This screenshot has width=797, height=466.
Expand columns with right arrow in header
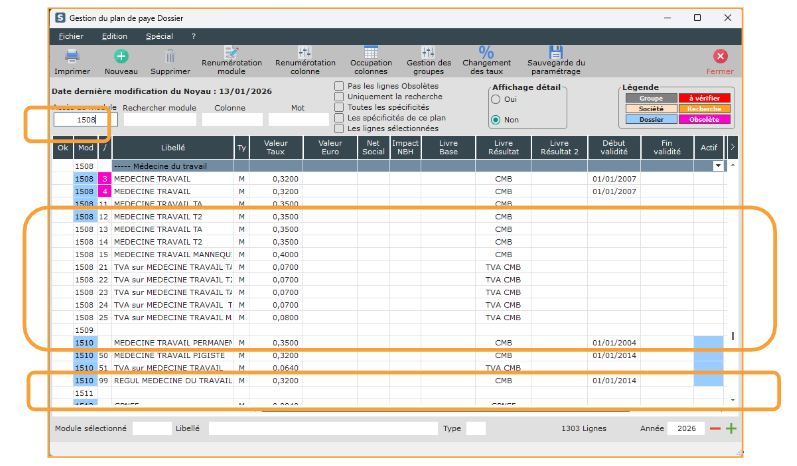734,147
